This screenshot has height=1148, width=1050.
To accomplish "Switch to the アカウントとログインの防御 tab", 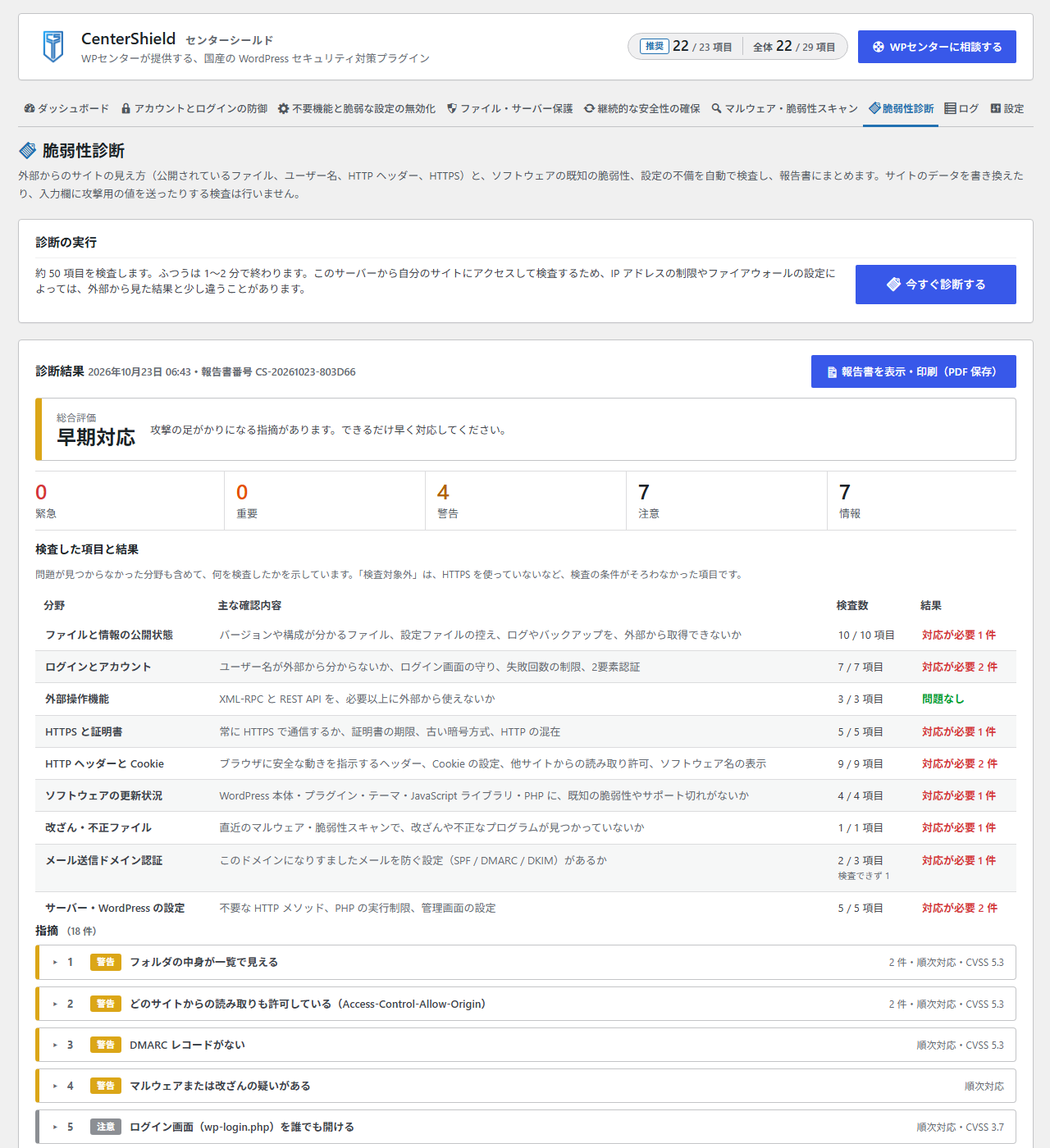I will point(194,108).
